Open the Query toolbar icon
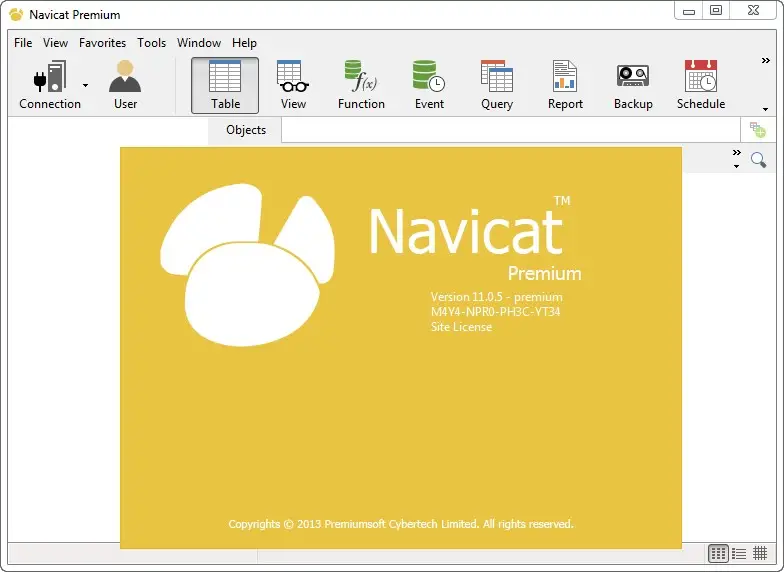The width and height of the screenshot is (784, 572). pyautogui.click(x=497, y=85)
